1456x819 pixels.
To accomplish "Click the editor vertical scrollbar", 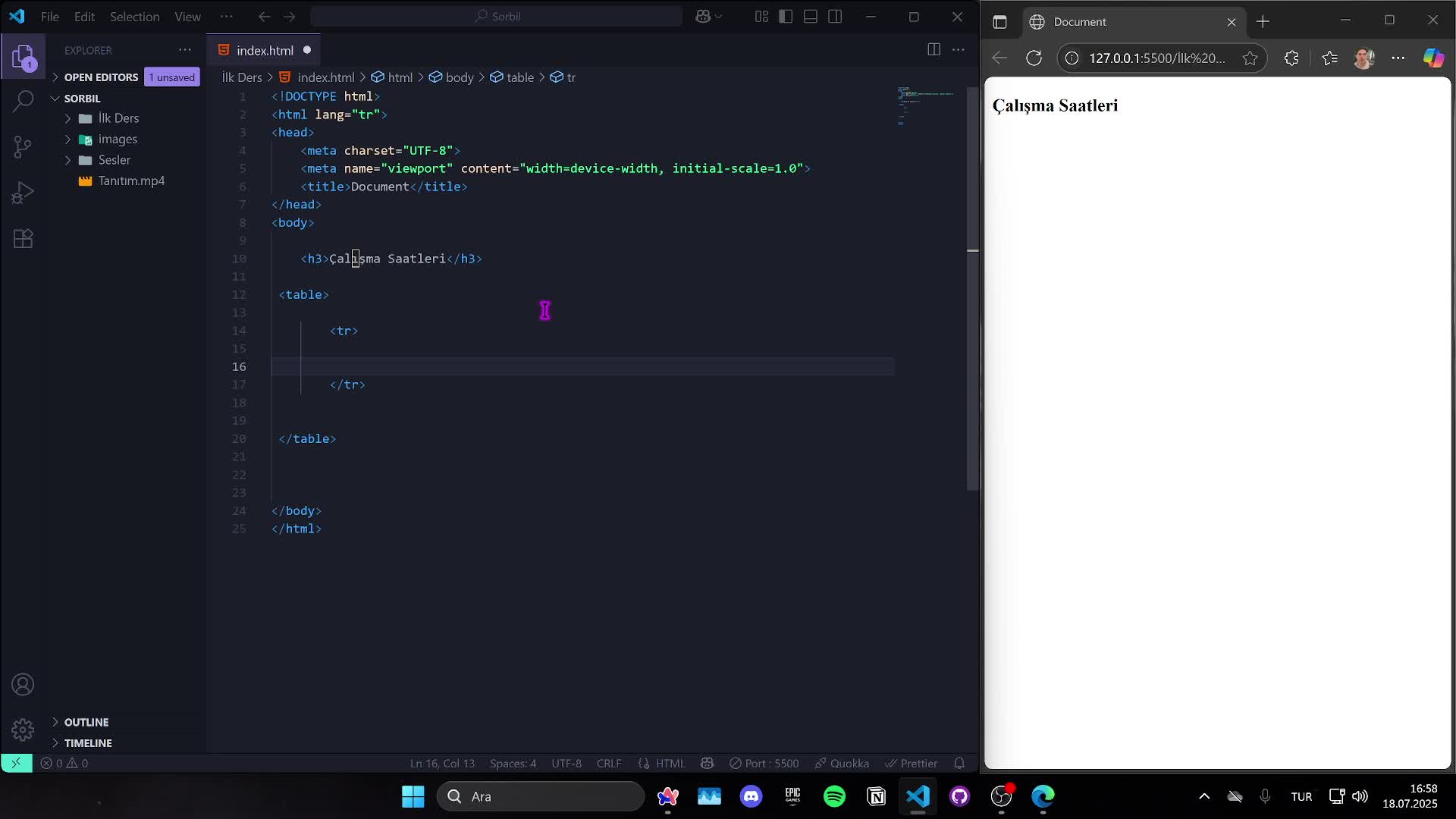I will 973,288.
